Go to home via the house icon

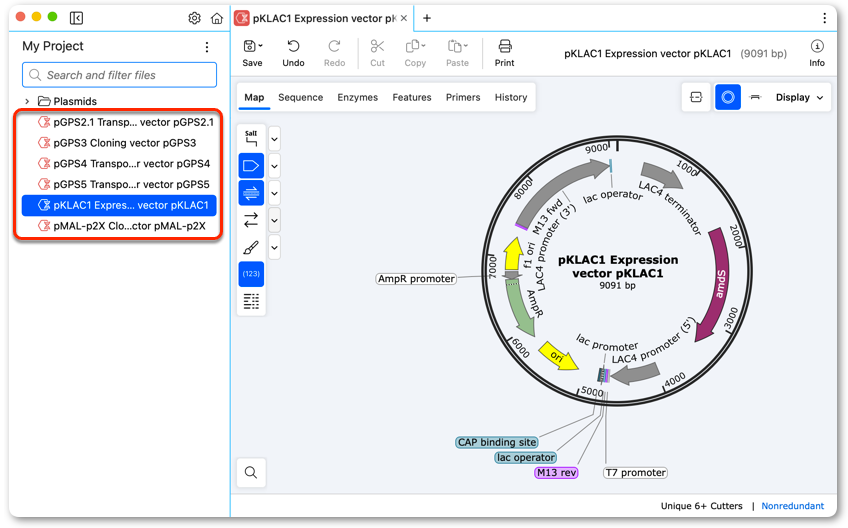(217, 18)
